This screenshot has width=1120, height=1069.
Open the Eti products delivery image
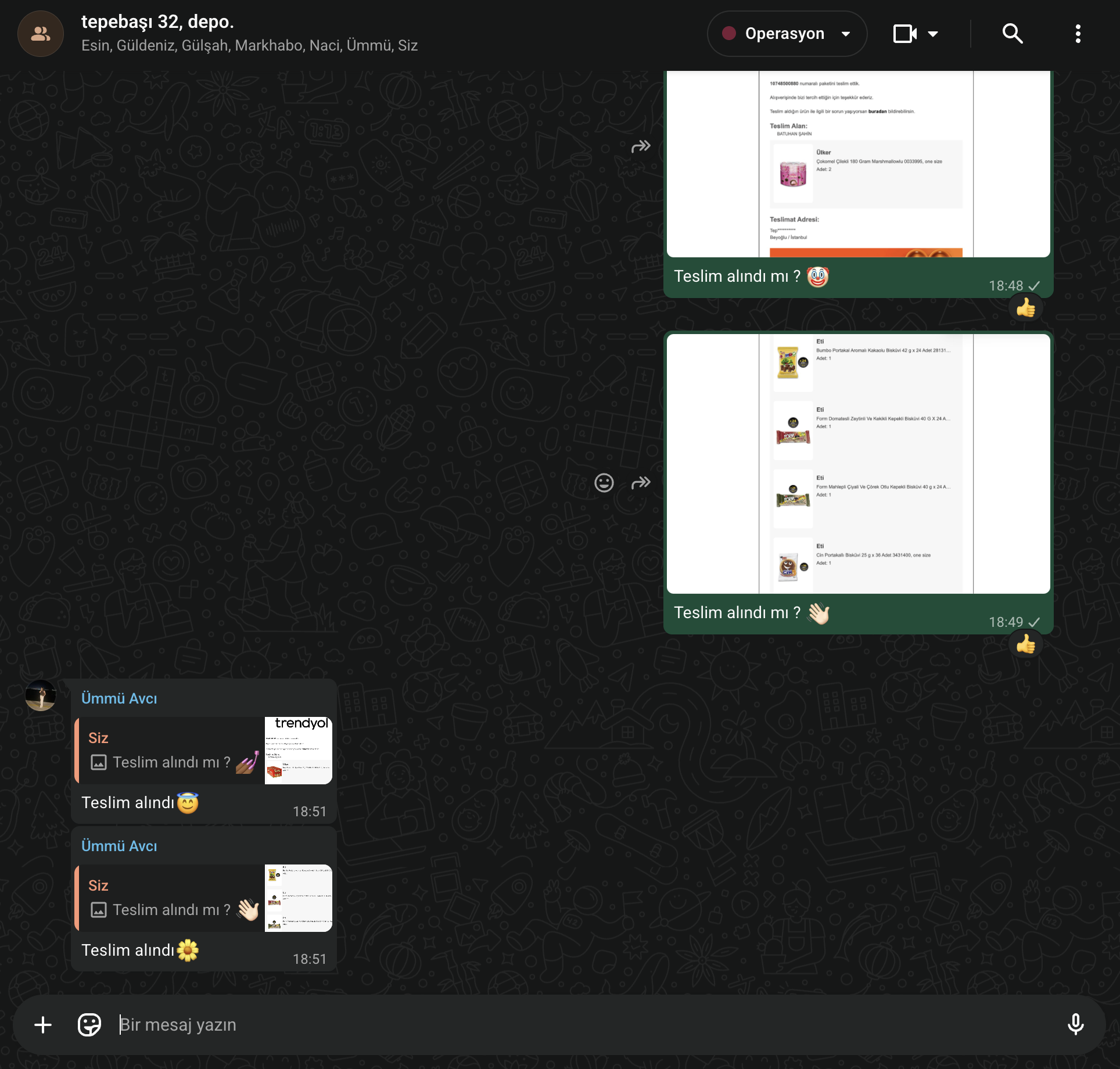tap(859, 464)
